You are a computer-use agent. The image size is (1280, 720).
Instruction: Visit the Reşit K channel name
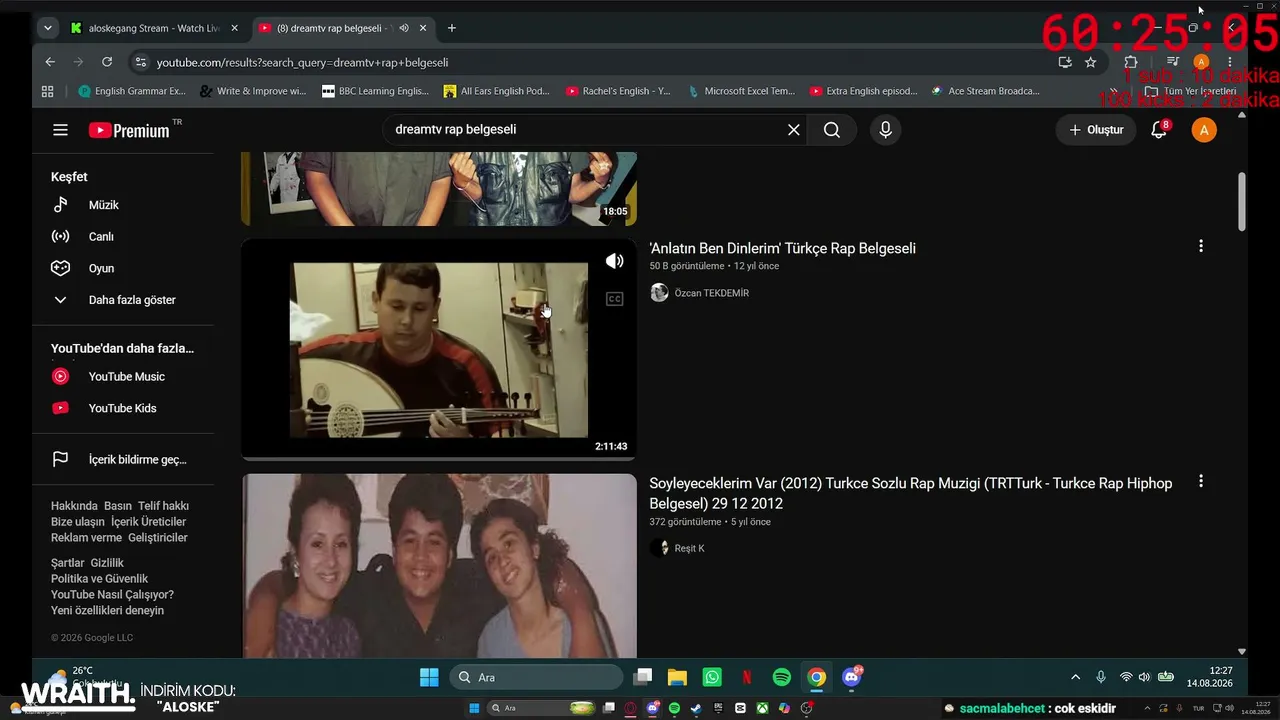[x=690, y=548]
